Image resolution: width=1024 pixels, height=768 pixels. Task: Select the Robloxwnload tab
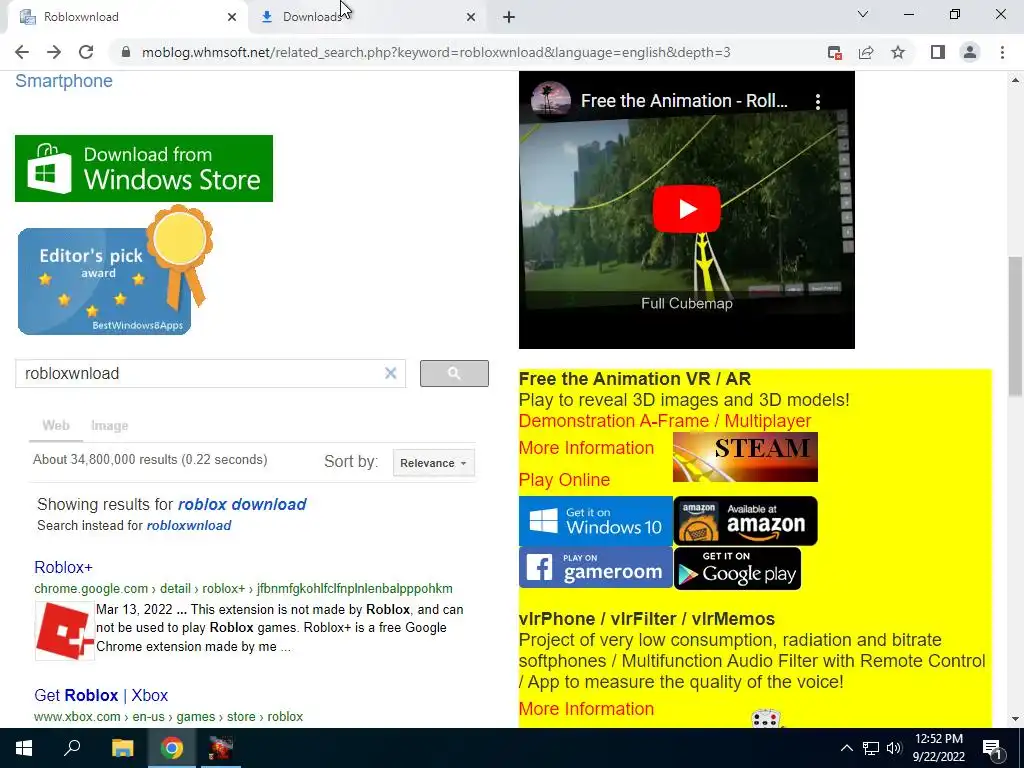click(x=129, y=17)
